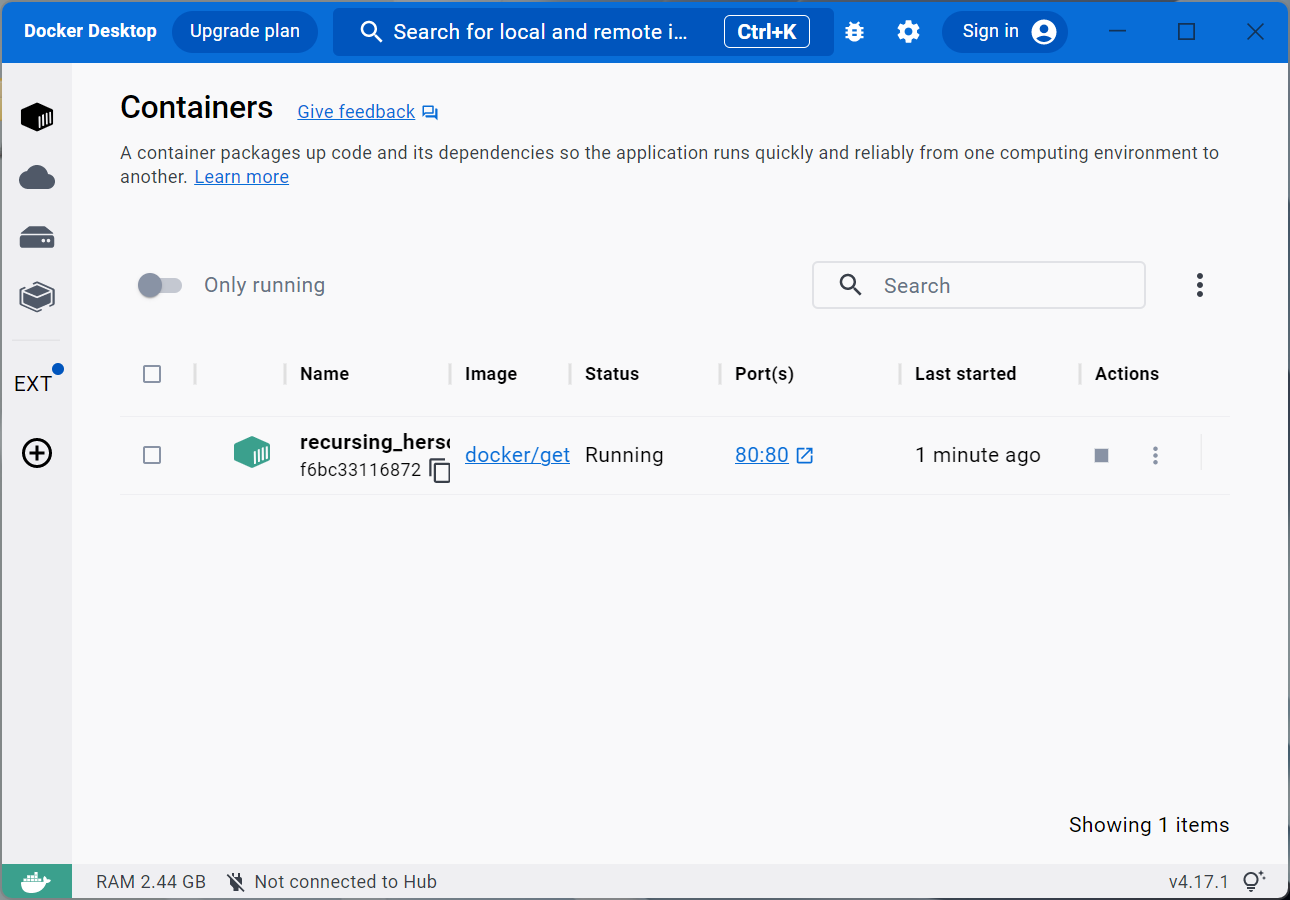Screen dimensions: 1290x900
Task: Click the Docker whale status icon
Action: 36,882
